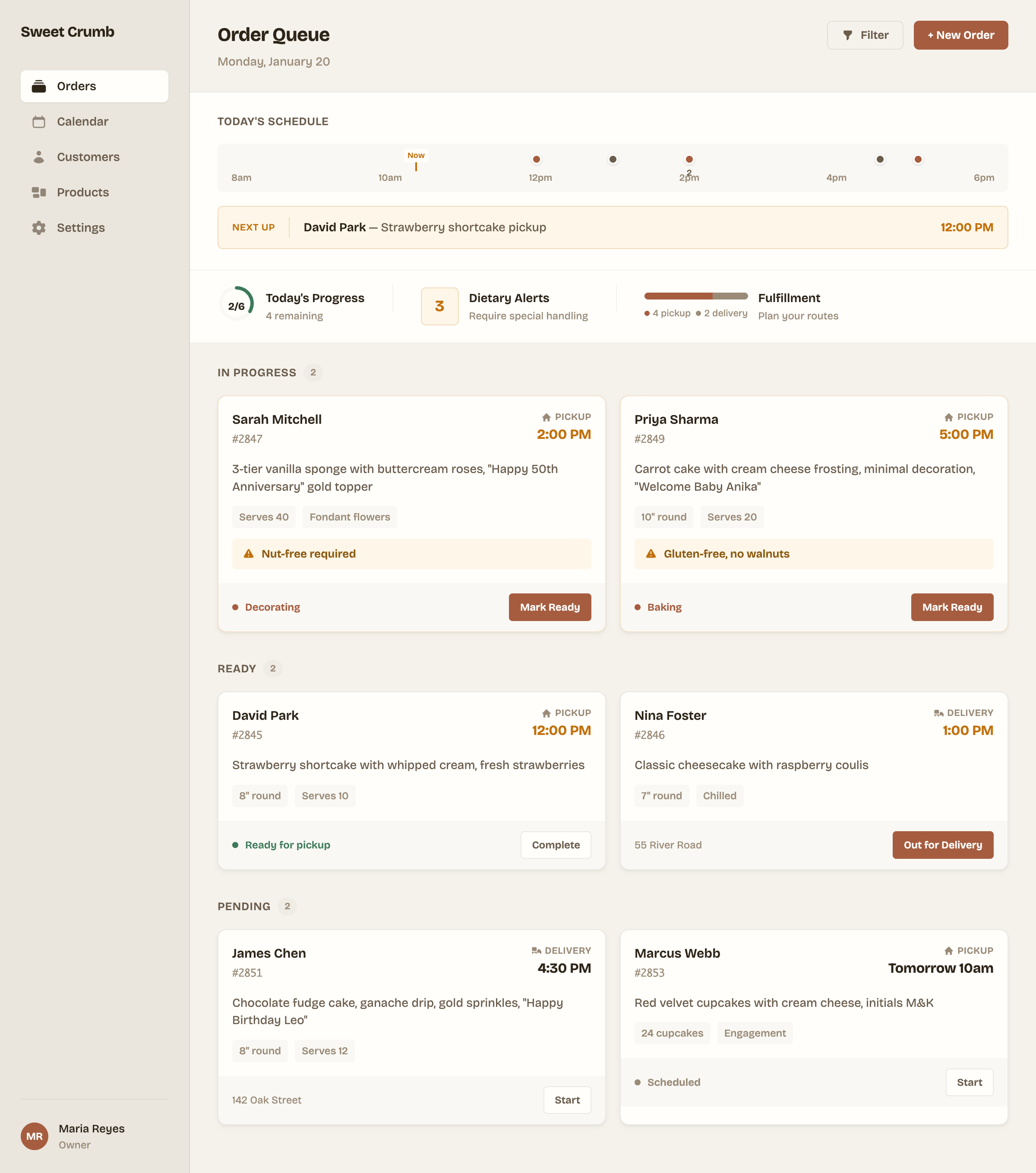Click the Customers person icon

pos(38,157)
